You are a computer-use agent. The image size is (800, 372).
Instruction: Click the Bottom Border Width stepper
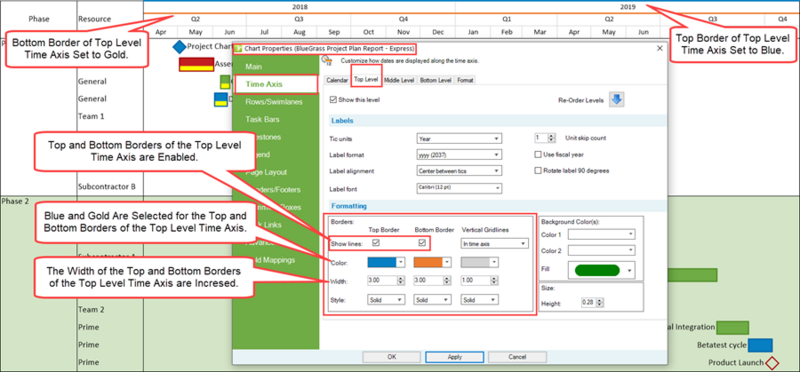[x=447, y=281]
